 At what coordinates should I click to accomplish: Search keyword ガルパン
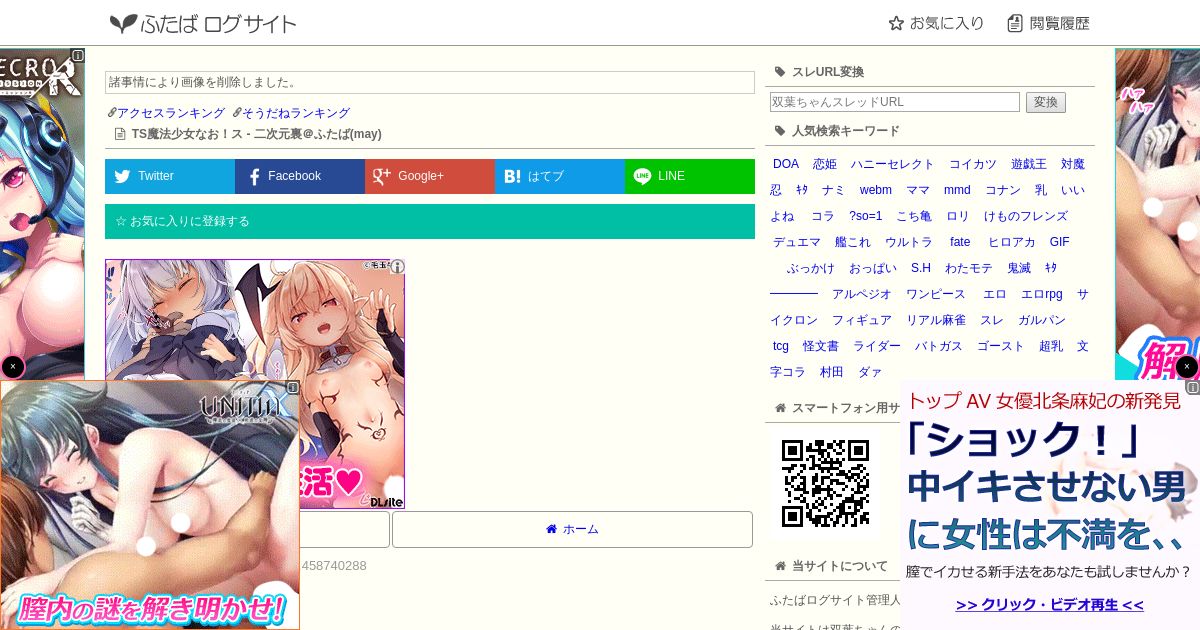(x=1042, y=320)
